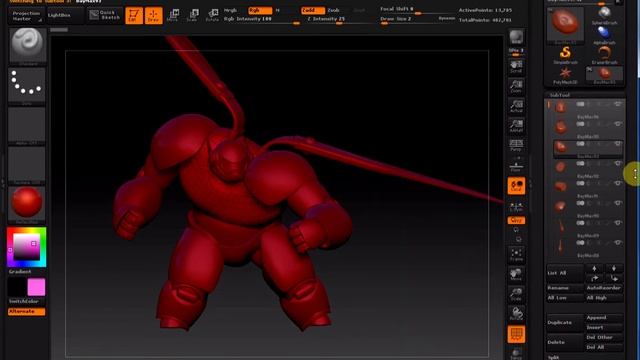Pick a hue in the color picker square

(27, 247)
